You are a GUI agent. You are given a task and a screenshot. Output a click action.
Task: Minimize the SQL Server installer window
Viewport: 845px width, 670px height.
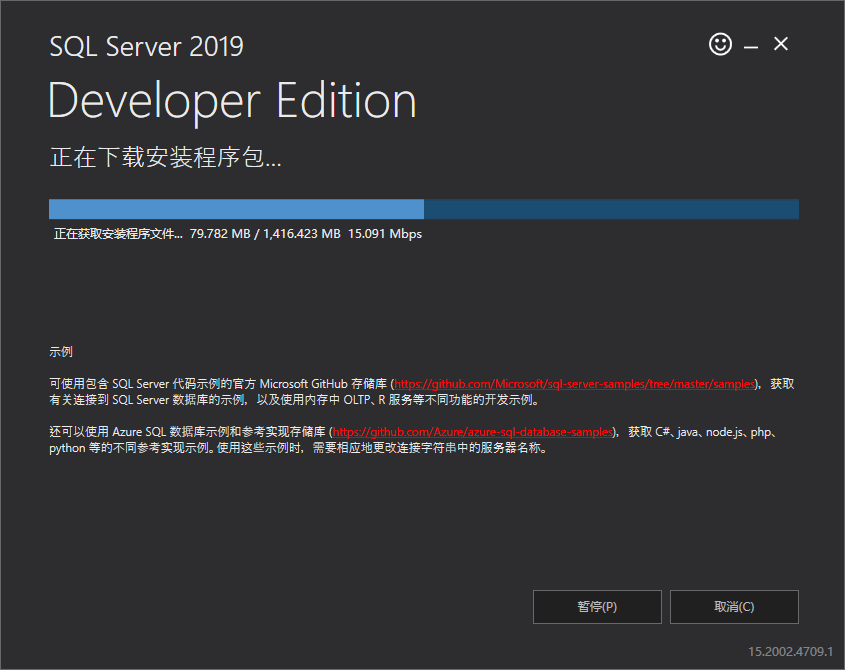[751, 47]
